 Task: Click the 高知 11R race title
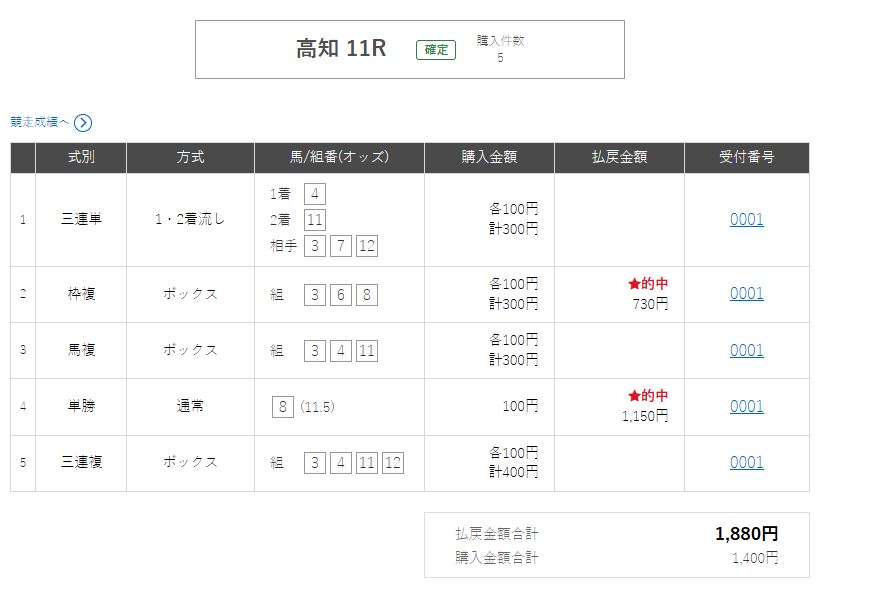[x=341, y=49]
